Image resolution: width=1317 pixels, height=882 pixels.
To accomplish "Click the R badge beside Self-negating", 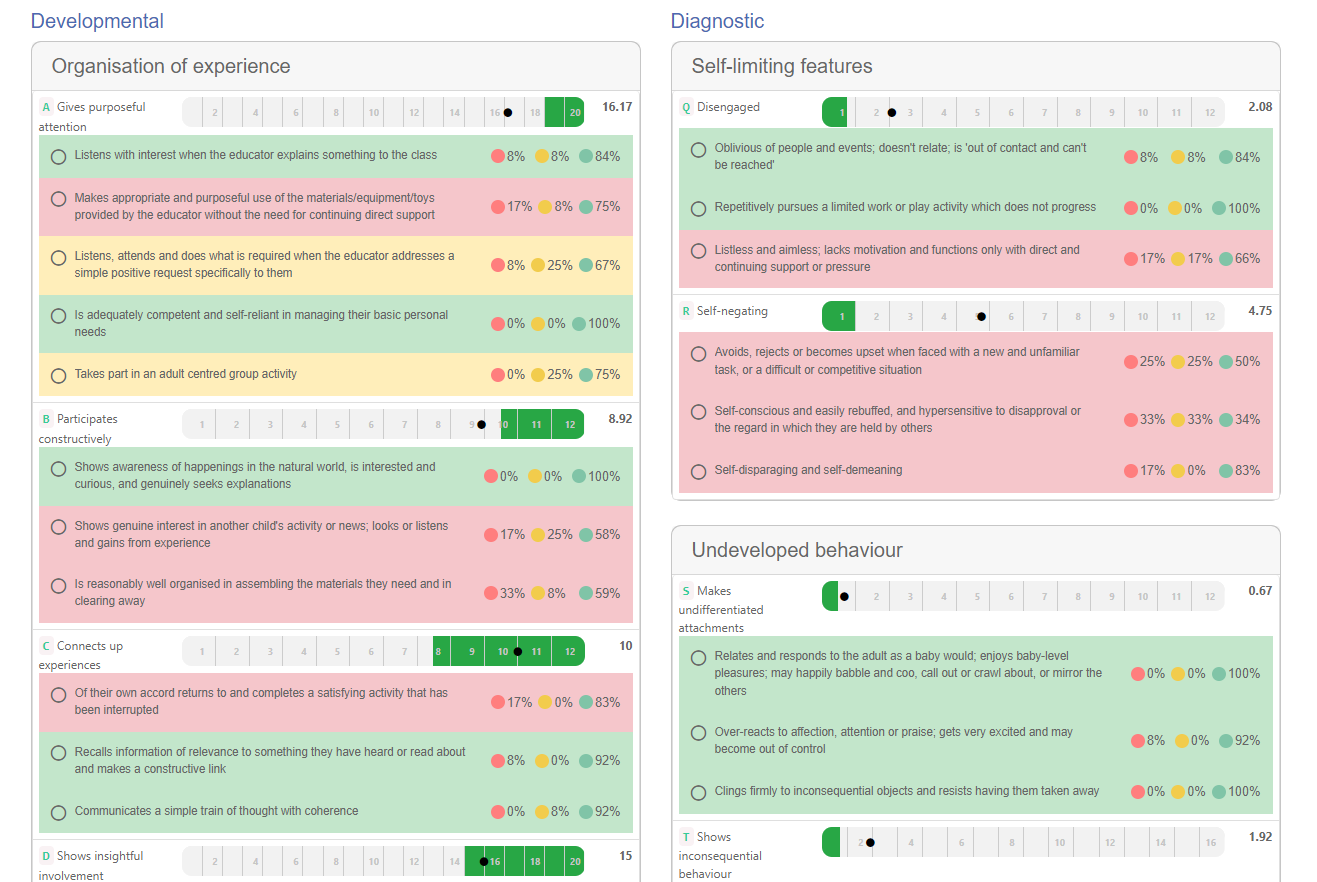I will click(686, 311).
